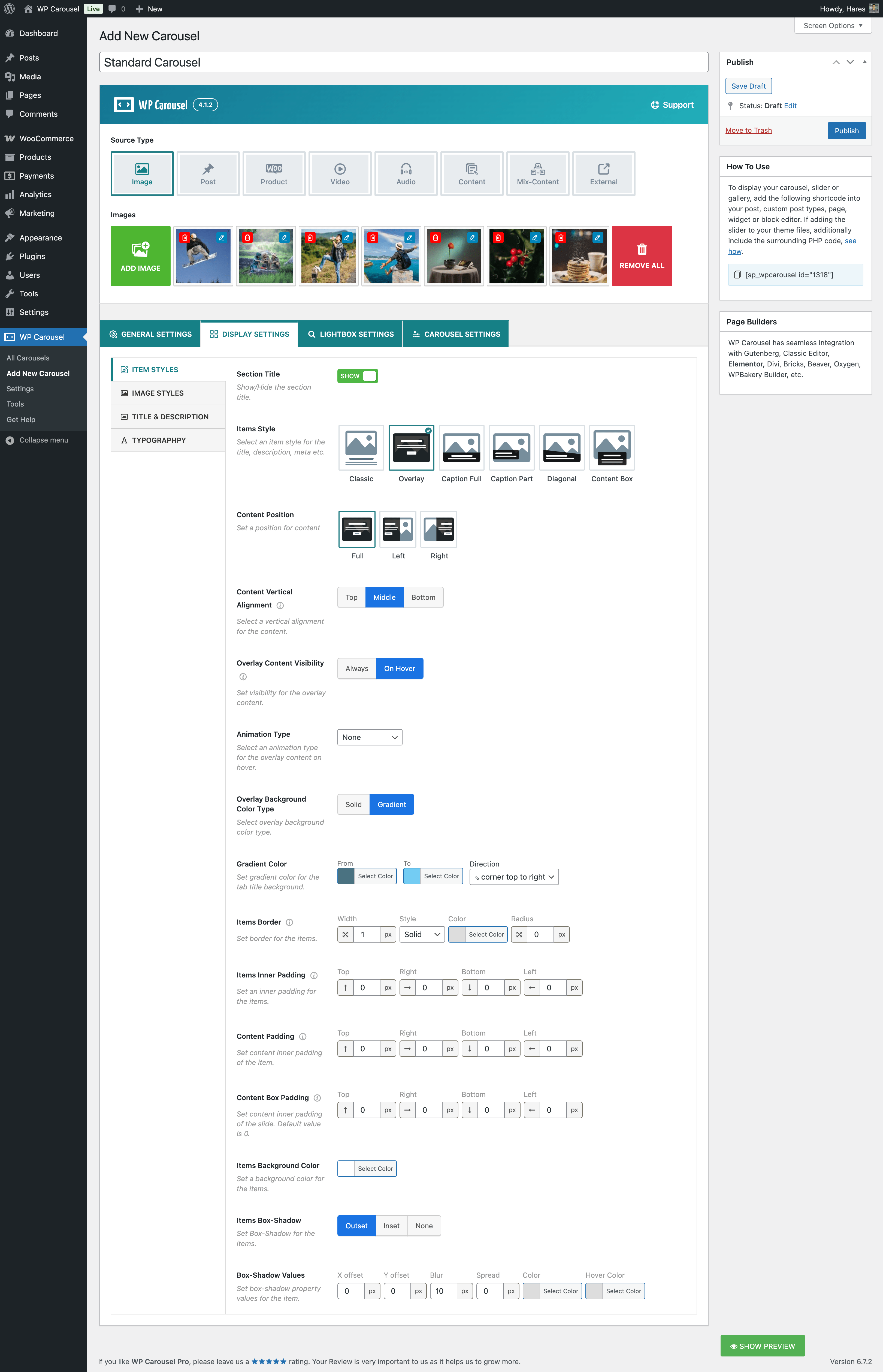Delete the snowboarder image with trash icon
The width and height of the screenshot is (883, 1372).
tap(185, 237)
